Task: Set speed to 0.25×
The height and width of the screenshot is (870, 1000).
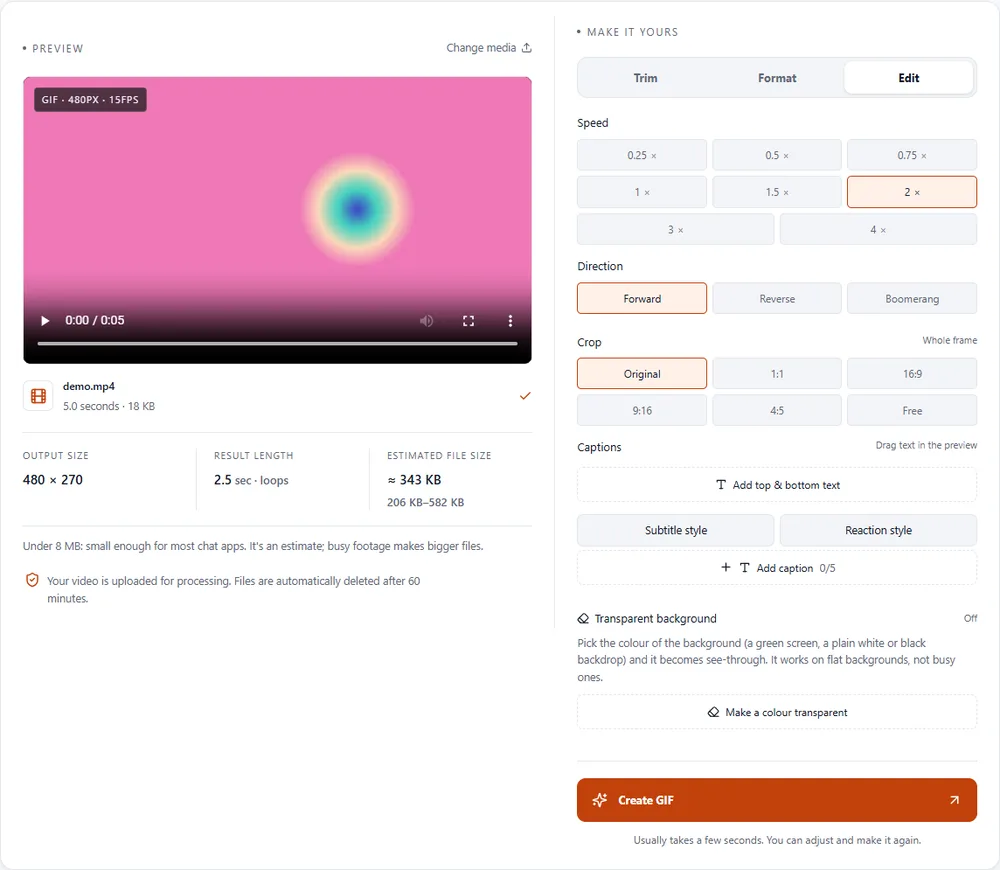Action: coord(642,155)
